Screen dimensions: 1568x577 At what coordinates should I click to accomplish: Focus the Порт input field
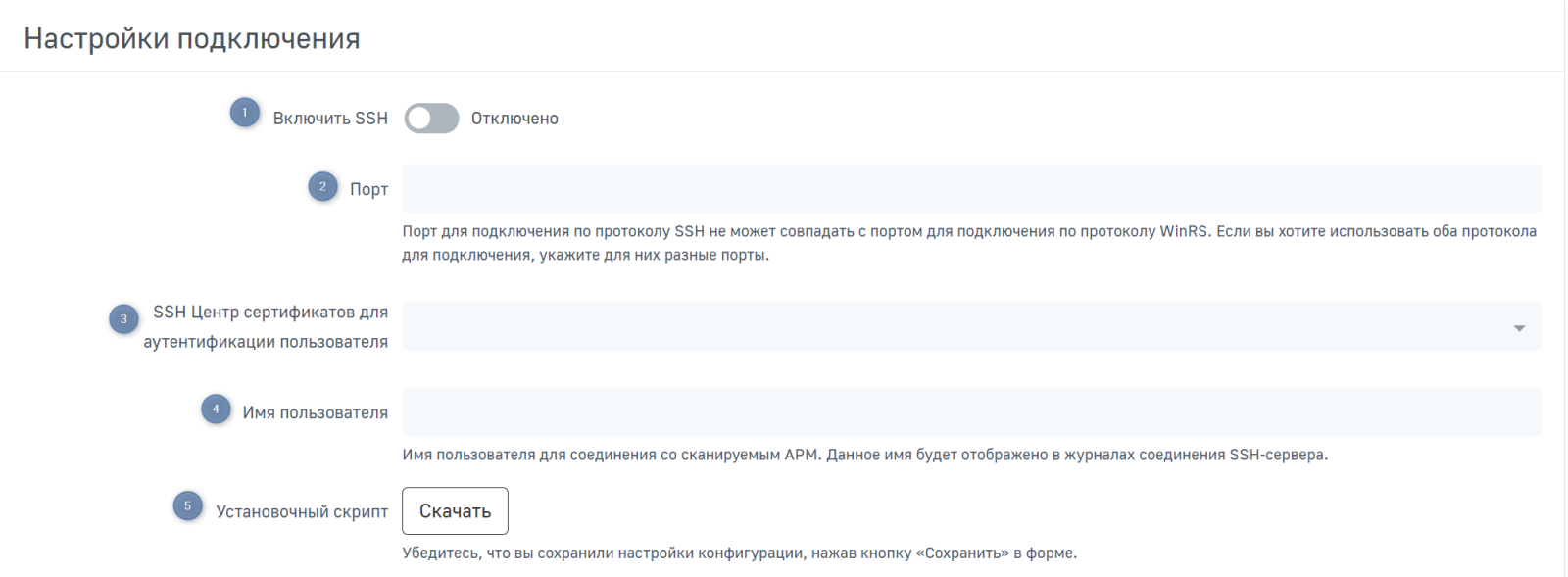pos(970,189)
